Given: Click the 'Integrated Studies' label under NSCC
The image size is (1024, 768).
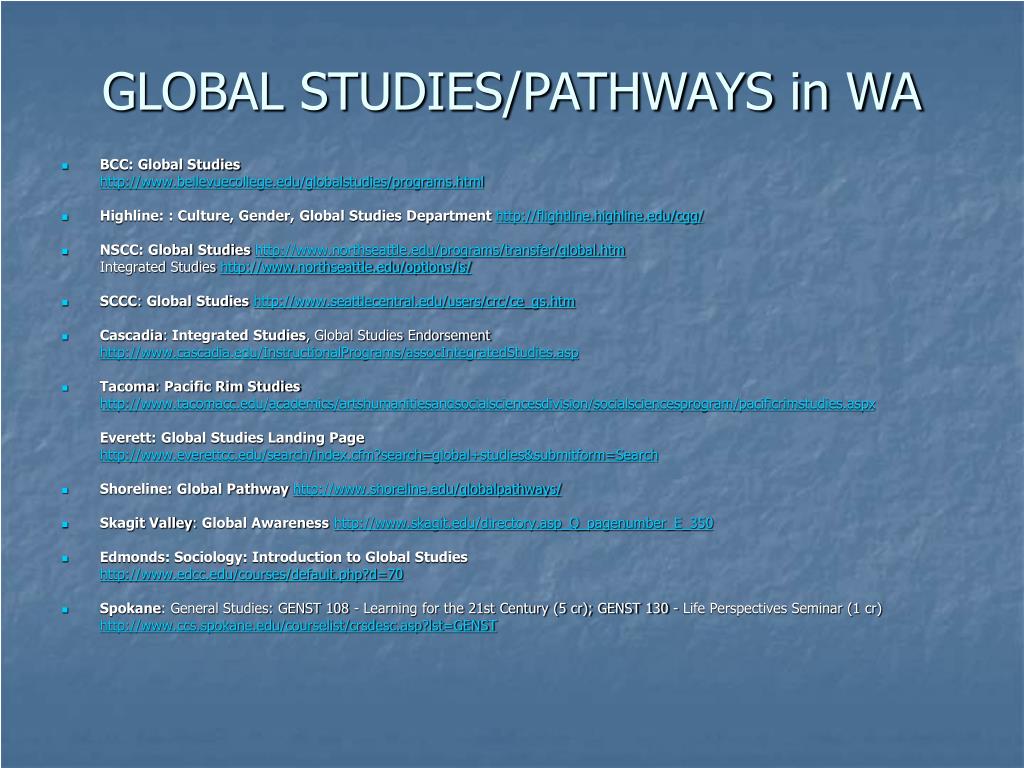Looking at the screenshot, I should [157, 267].
